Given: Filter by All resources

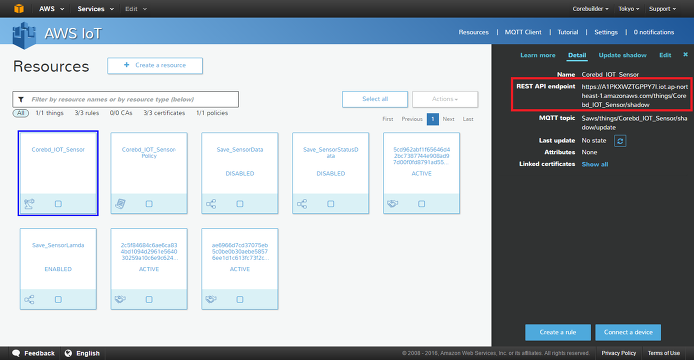Looking at the screenshot, I should (20, 113).
